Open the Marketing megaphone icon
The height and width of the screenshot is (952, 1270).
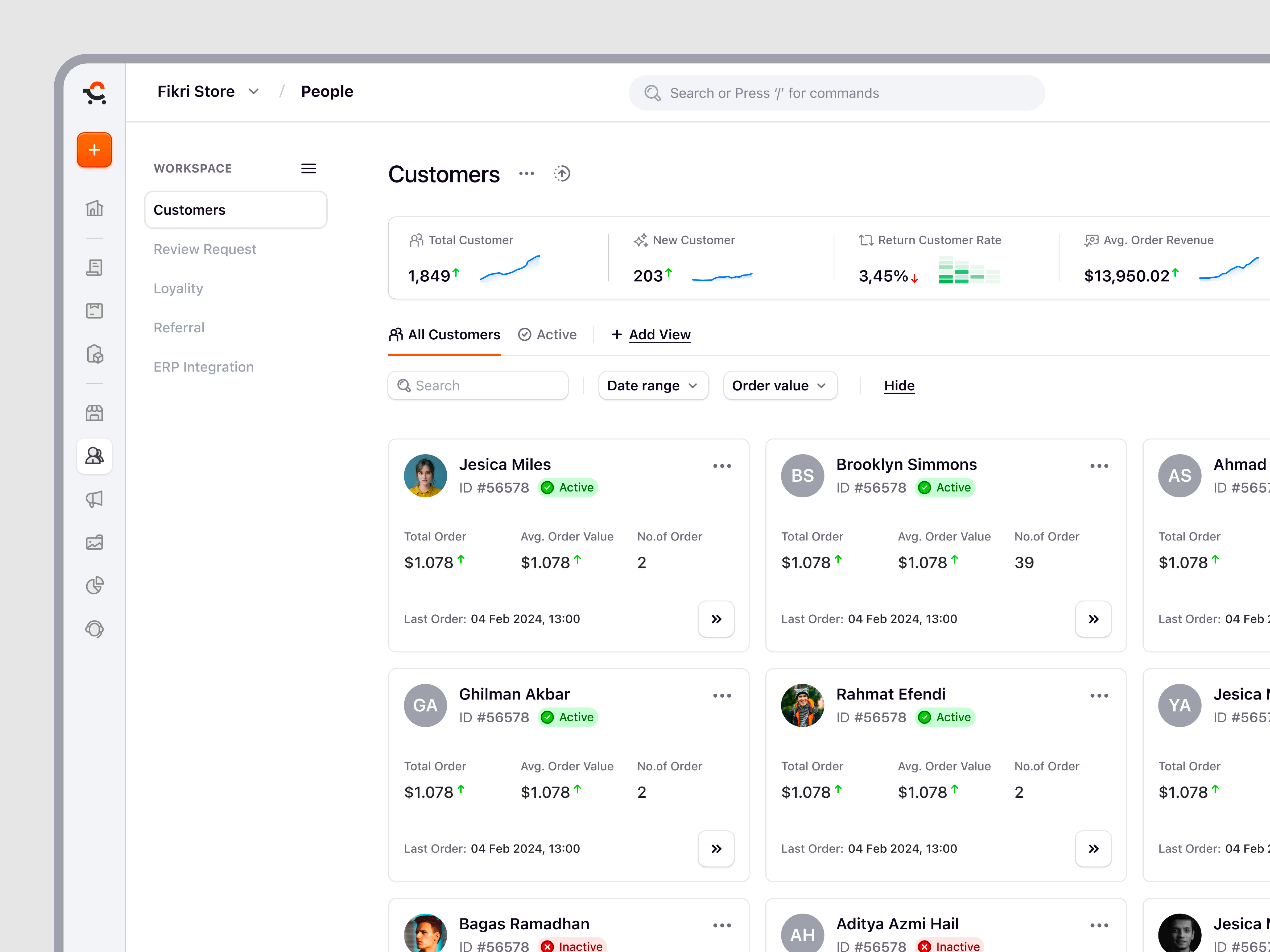[94, 499]
